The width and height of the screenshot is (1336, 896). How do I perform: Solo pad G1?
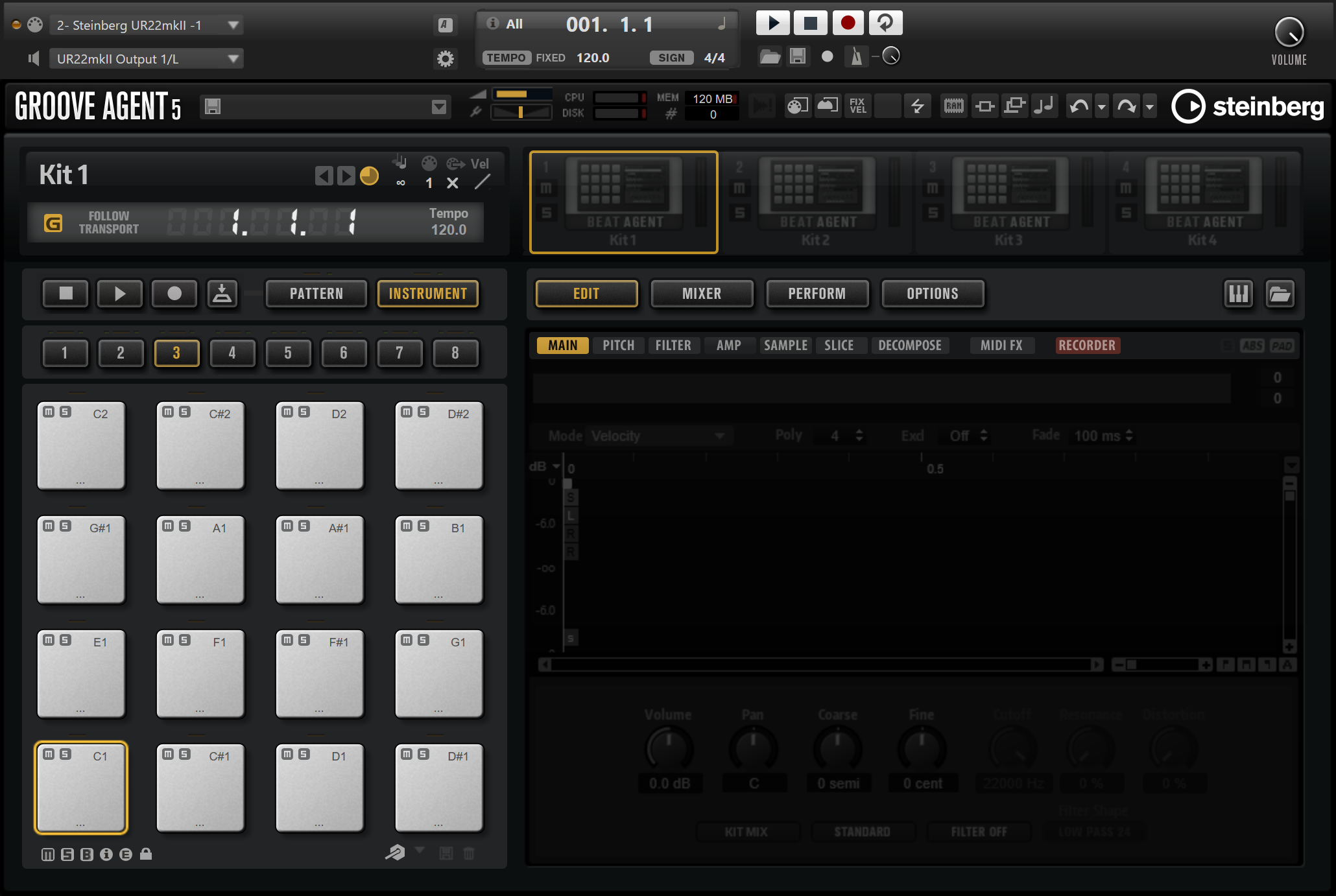[x=423, y=640]
